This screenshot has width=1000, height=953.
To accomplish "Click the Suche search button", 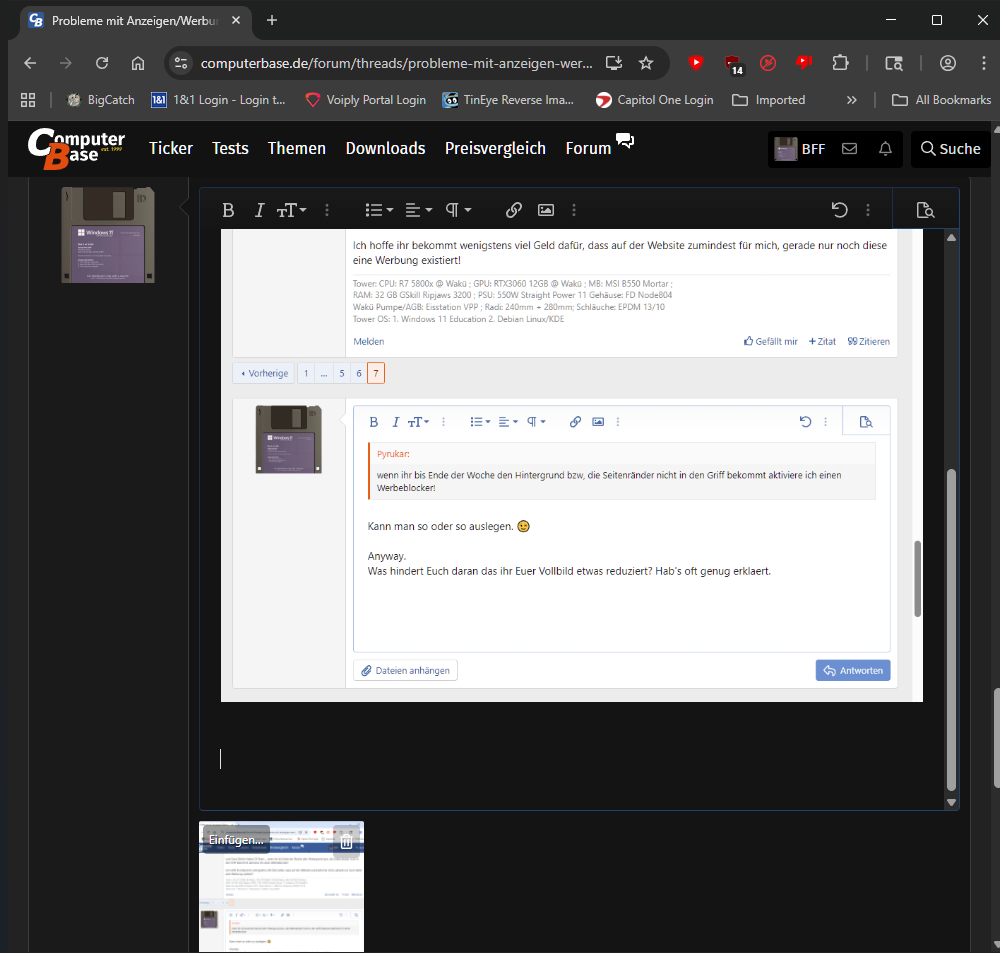I will [x=950, y=149].
